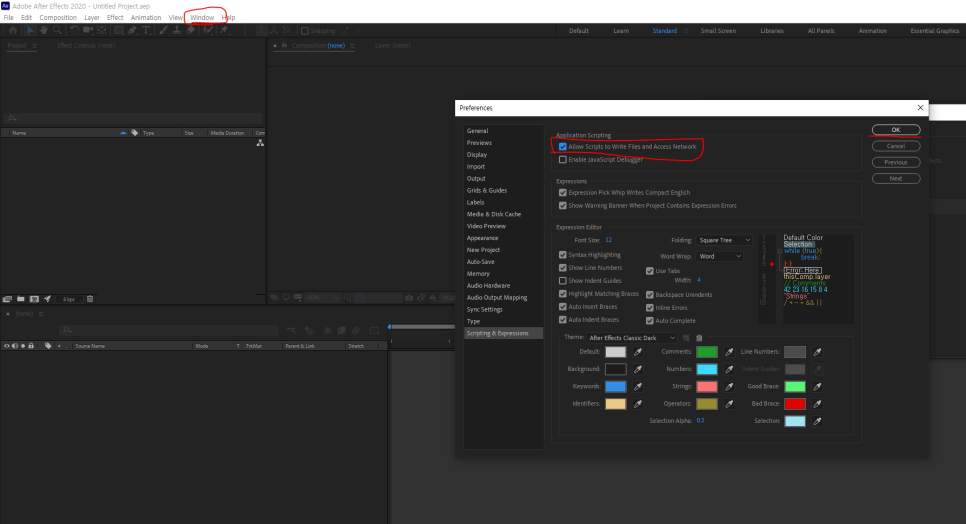Toggle Auto Complete checkbox

tap(649, 321)
